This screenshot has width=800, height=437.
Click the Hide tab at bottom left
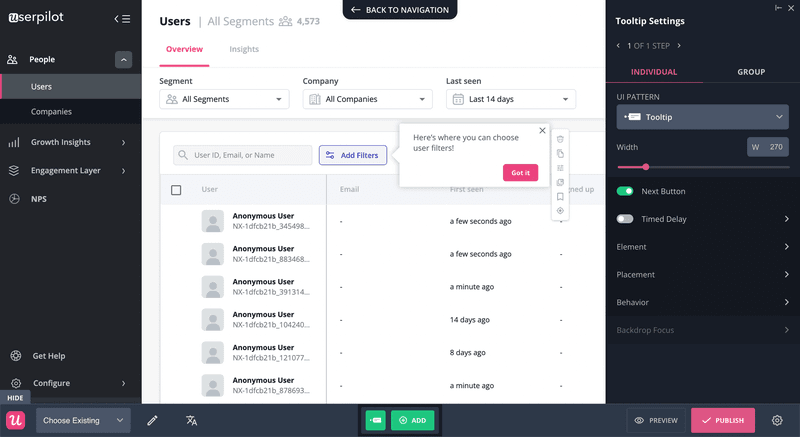pos(15,398)
